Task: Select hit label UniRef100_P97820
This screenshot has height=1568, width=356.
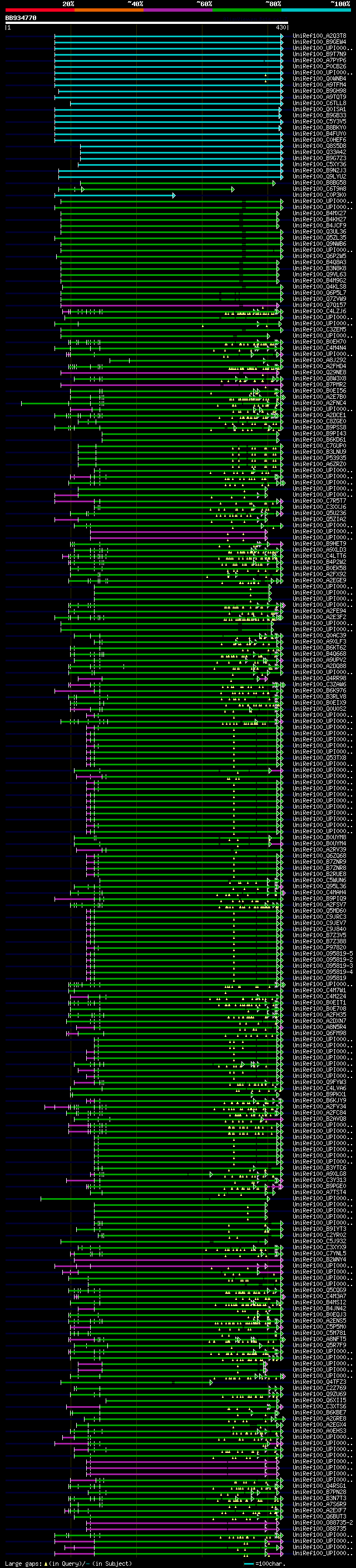Action: [x=319, y=948]
